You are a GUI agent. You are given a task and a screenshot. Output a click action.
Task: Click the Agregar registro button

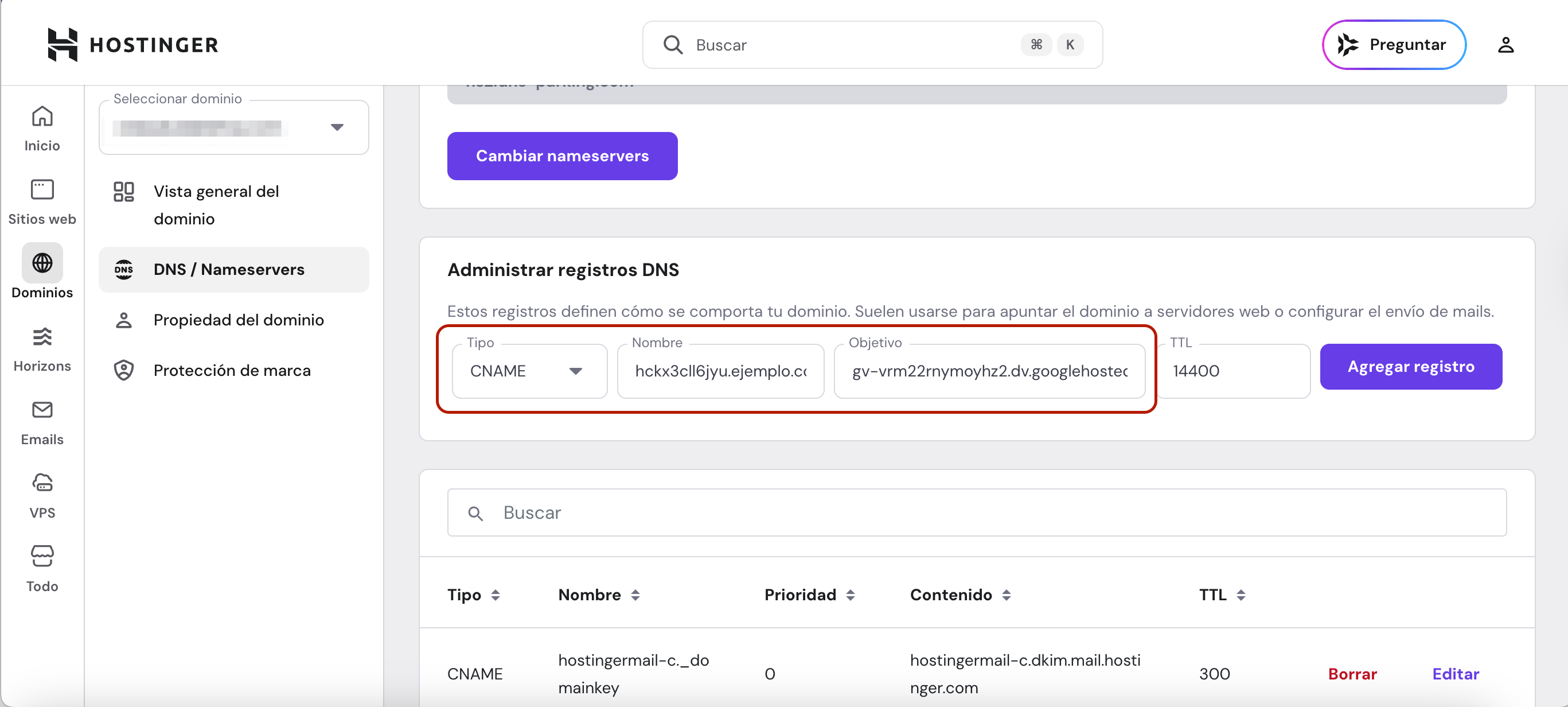click(x=1410, y=367)
